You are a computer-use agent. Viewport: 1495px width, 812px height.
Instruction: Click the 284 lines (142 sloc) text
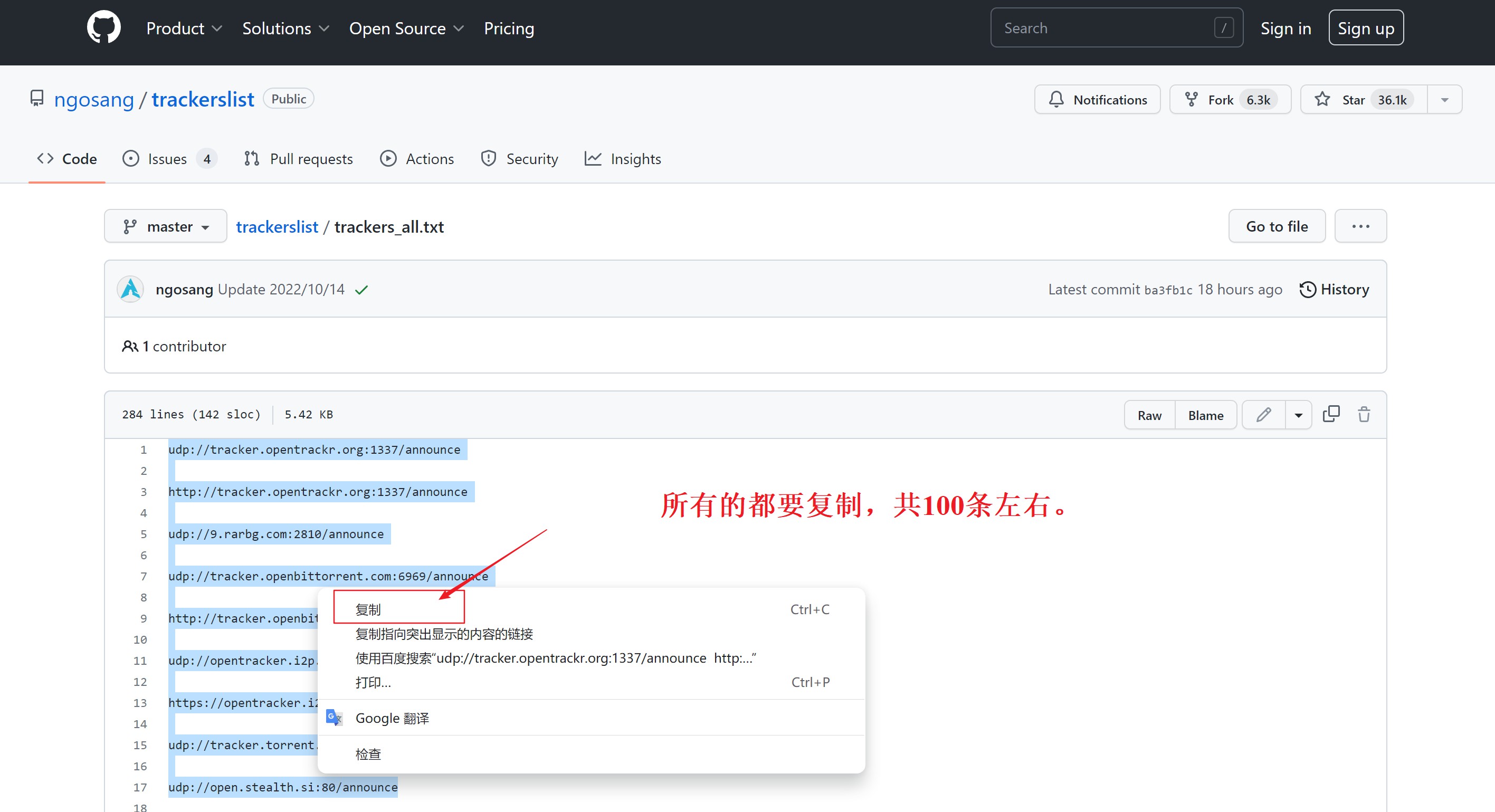[x=191, y=414]
